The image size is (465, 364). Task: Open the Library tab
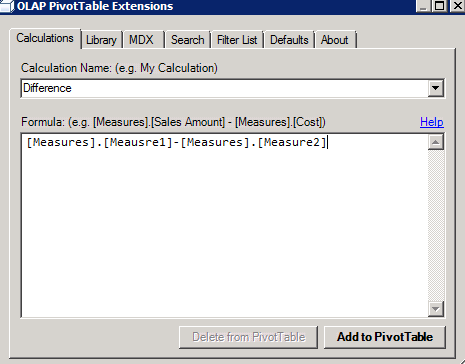(101, 40)
